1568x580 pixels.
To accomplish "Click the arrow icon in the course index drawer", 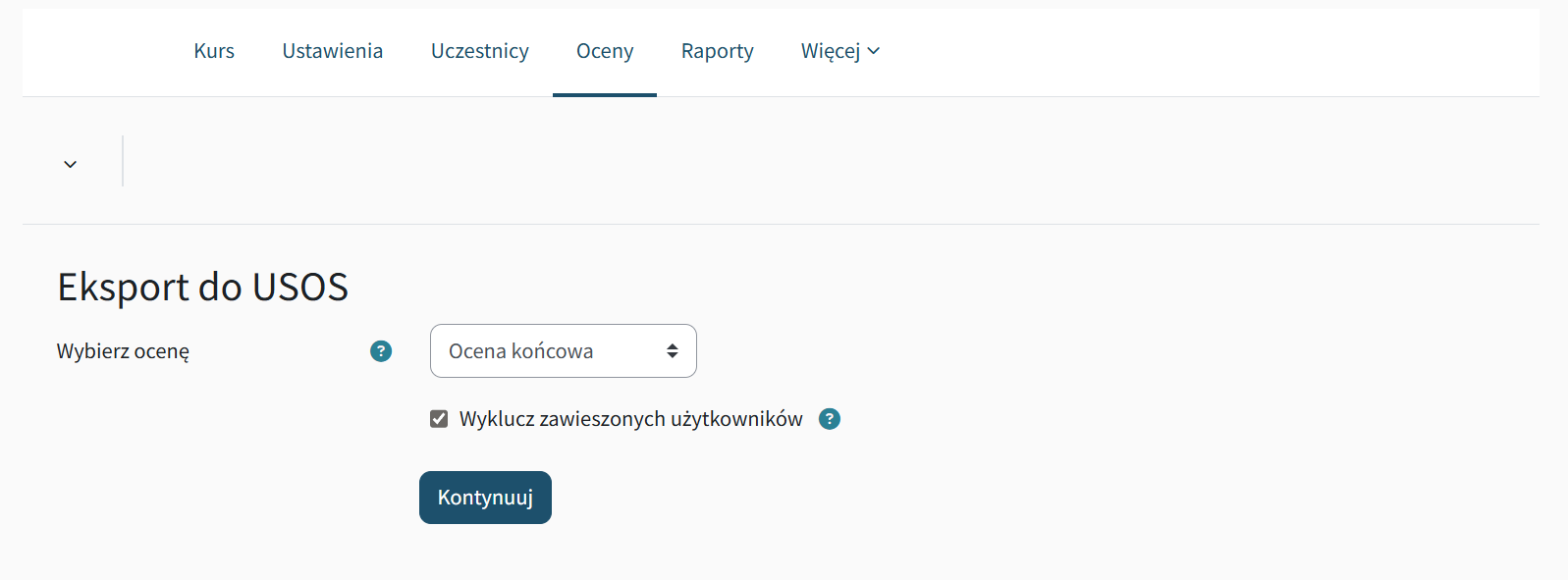I will tap(70, 163).
